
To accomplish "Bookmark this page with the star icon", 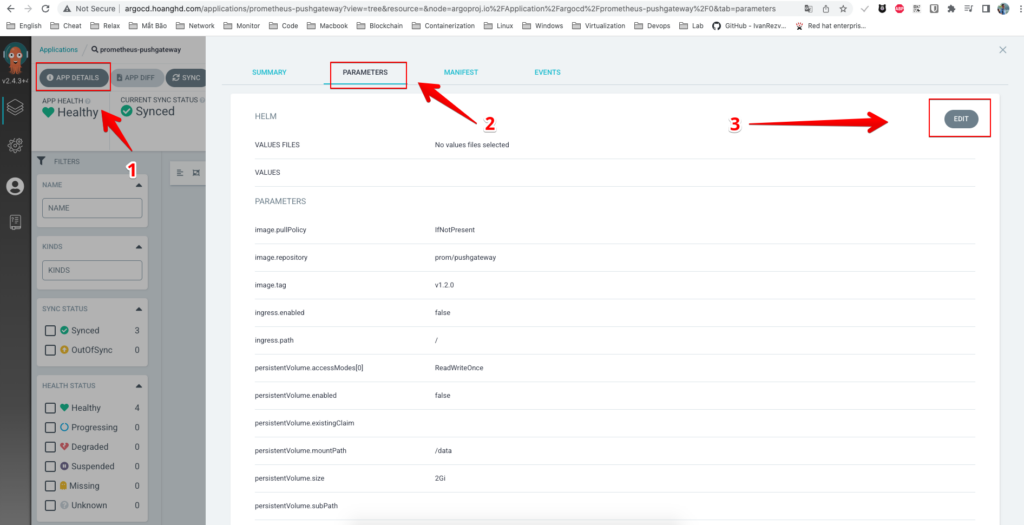I will tap(843, 9).
